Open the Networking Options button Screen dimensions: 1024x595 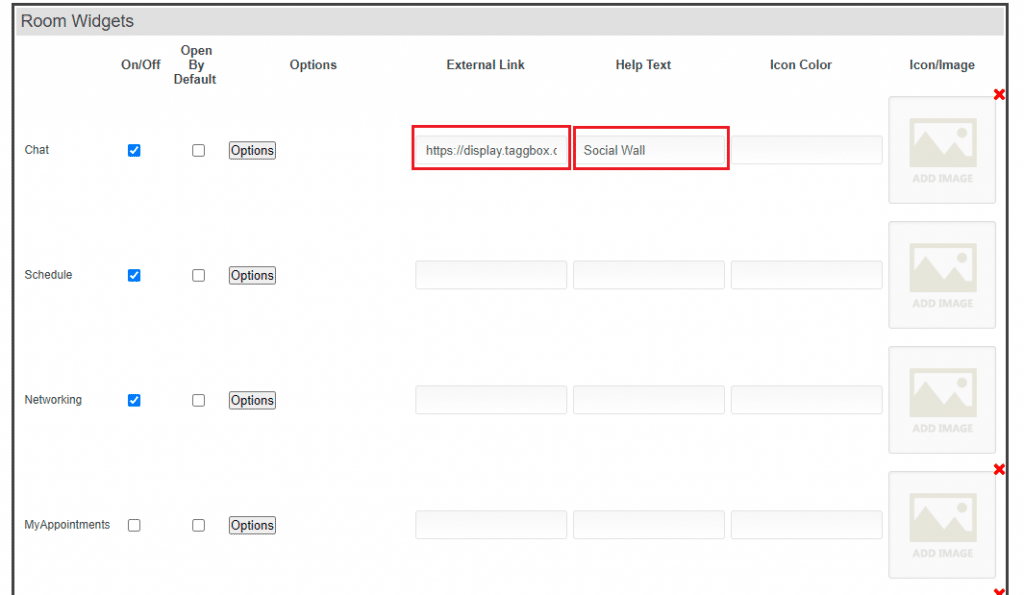(252, 400)
